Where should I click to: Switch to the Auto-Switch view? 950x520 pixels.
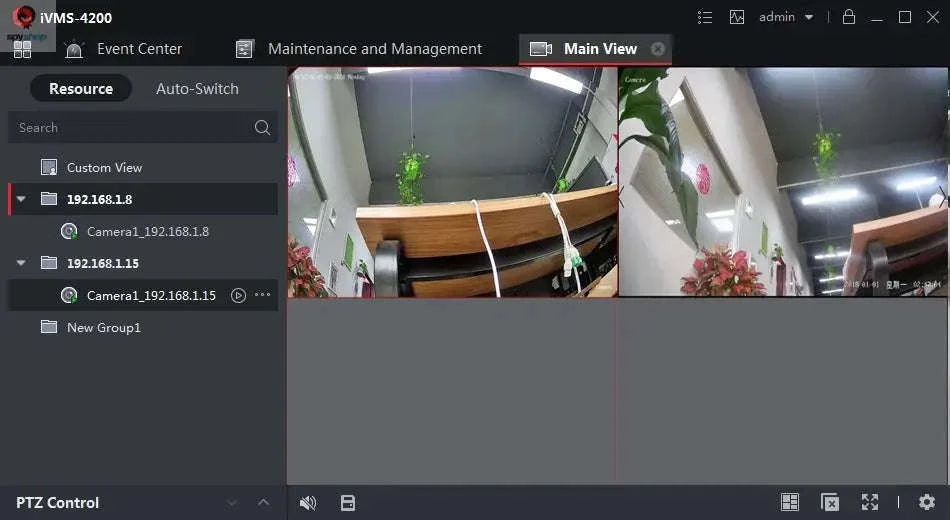point(197,88)
